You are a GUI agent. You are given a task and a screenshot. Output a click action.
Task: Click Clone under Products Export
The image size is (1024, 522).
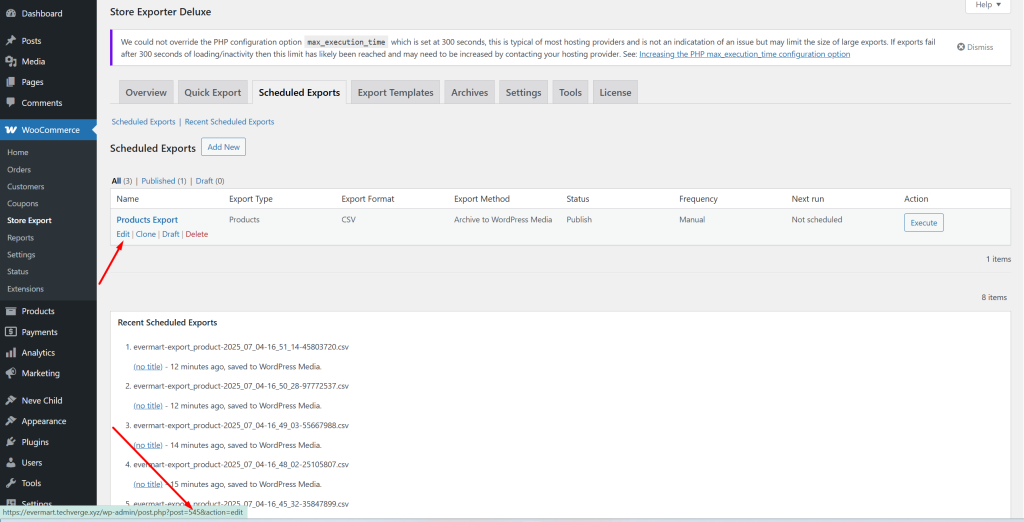146,234
